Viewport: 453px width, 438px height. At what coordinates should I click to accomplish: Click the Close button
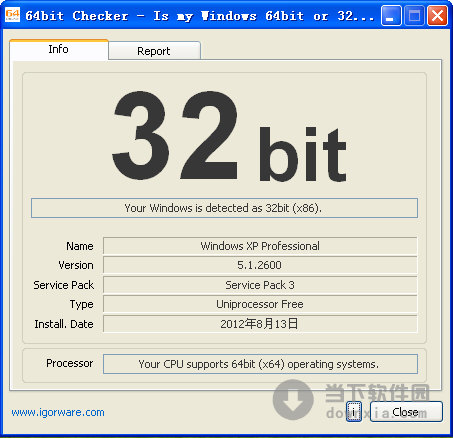point(406,412)
